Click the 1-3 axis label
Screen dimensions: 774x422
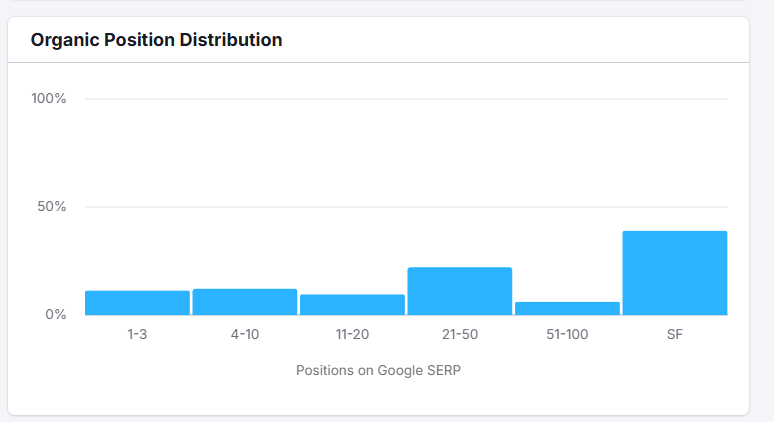[x=137, y=335]
